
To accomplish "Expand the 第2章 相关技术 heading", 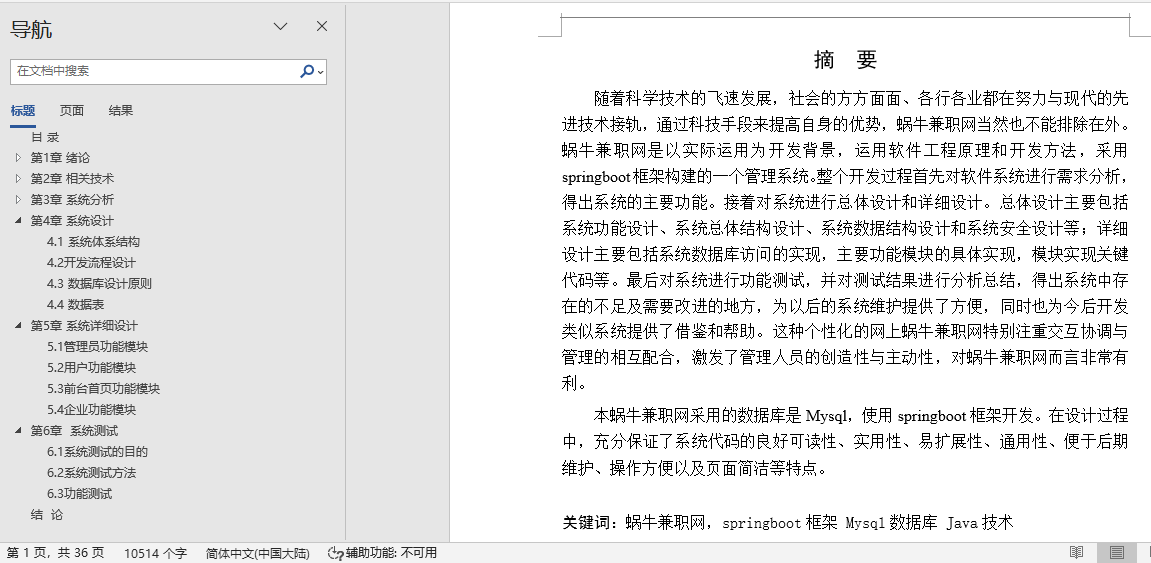I will pos(18,178).
